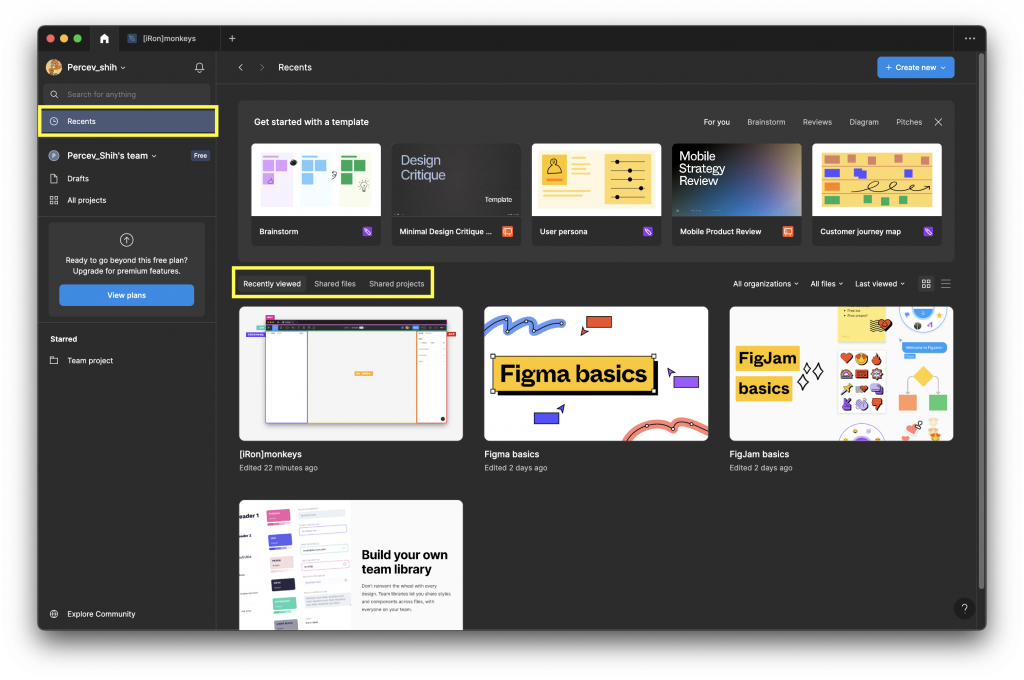Open Design Critique template thumbnail

[x=456, y=180]
